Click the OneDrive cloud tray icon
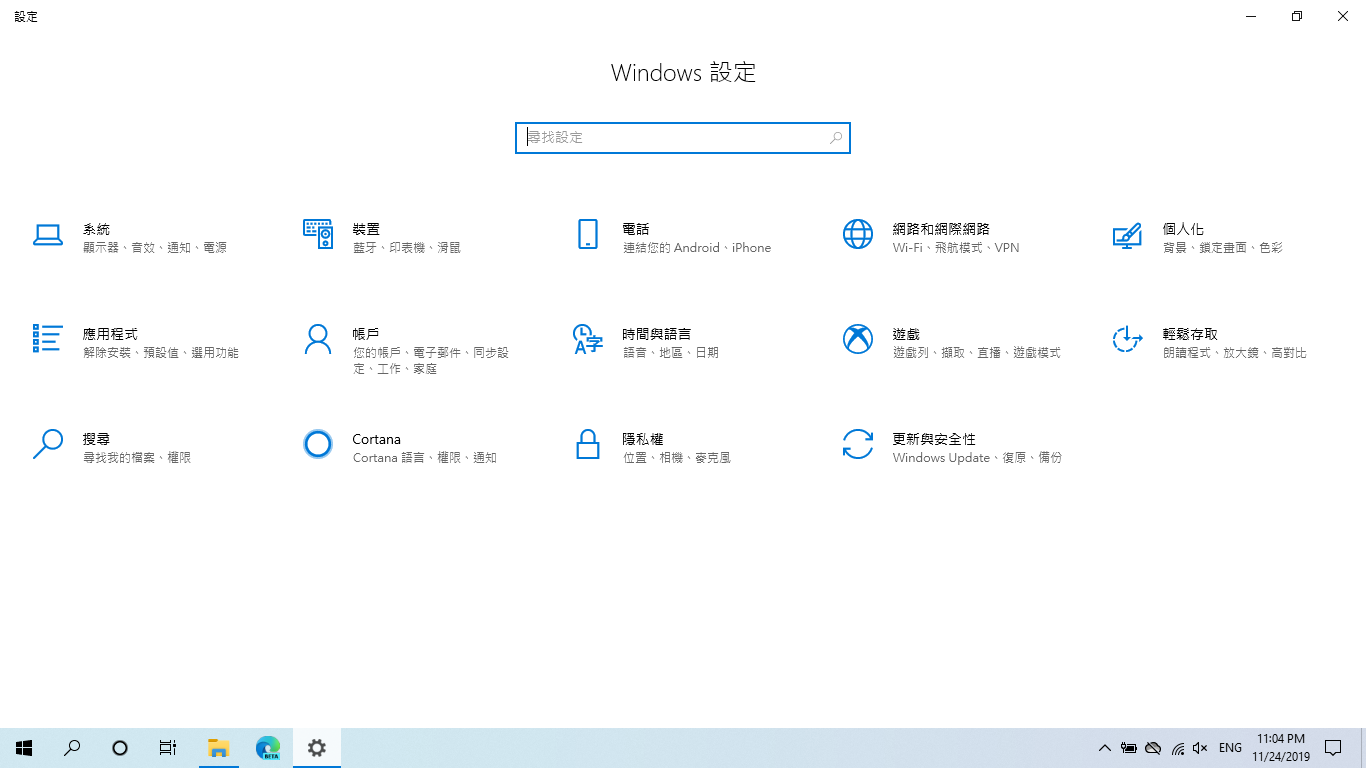Screen dimensions: 1366x768 tap(1153, 748)
